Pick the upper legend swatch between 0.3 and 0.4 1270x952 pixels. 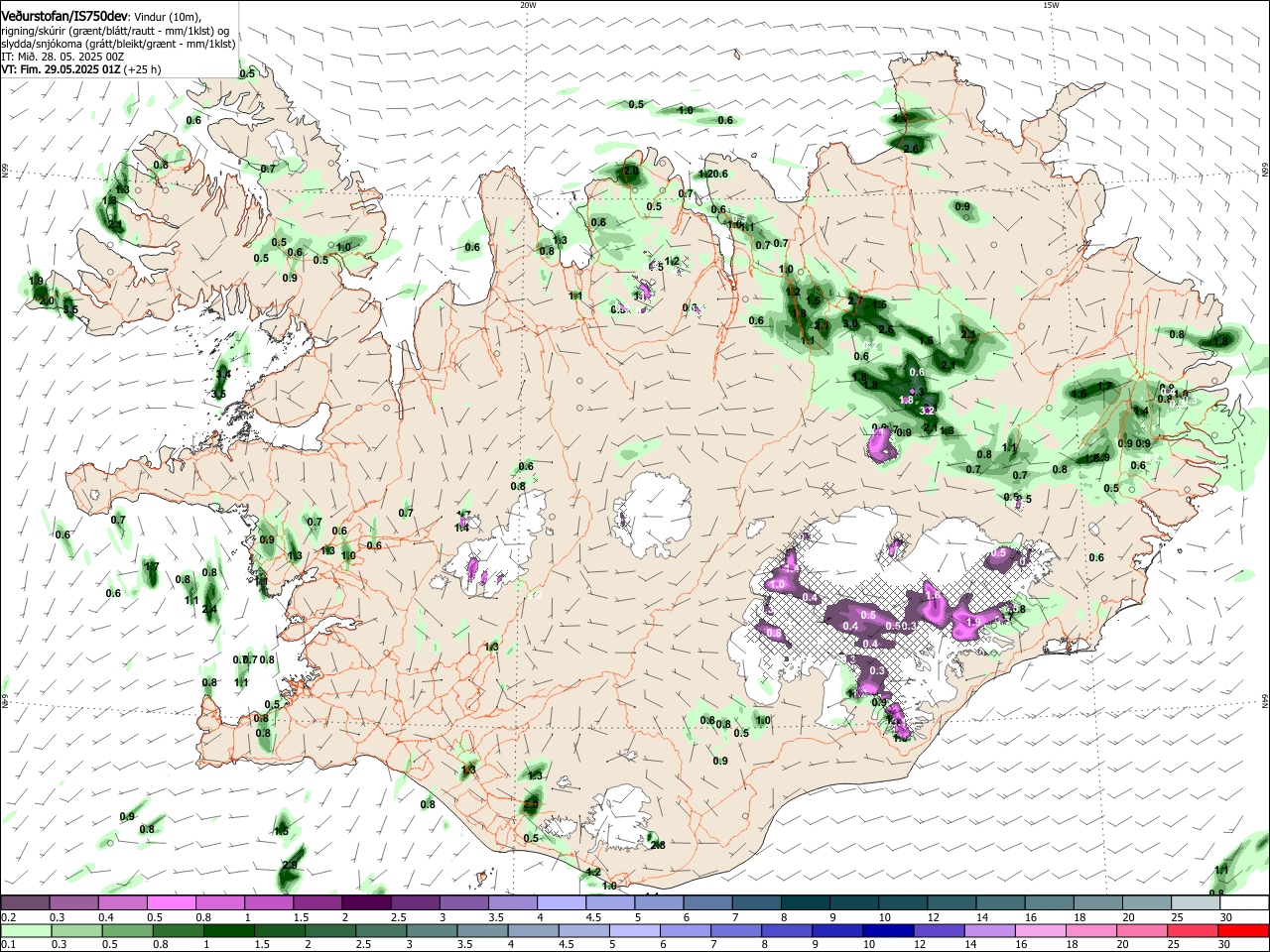pos(73,902)
